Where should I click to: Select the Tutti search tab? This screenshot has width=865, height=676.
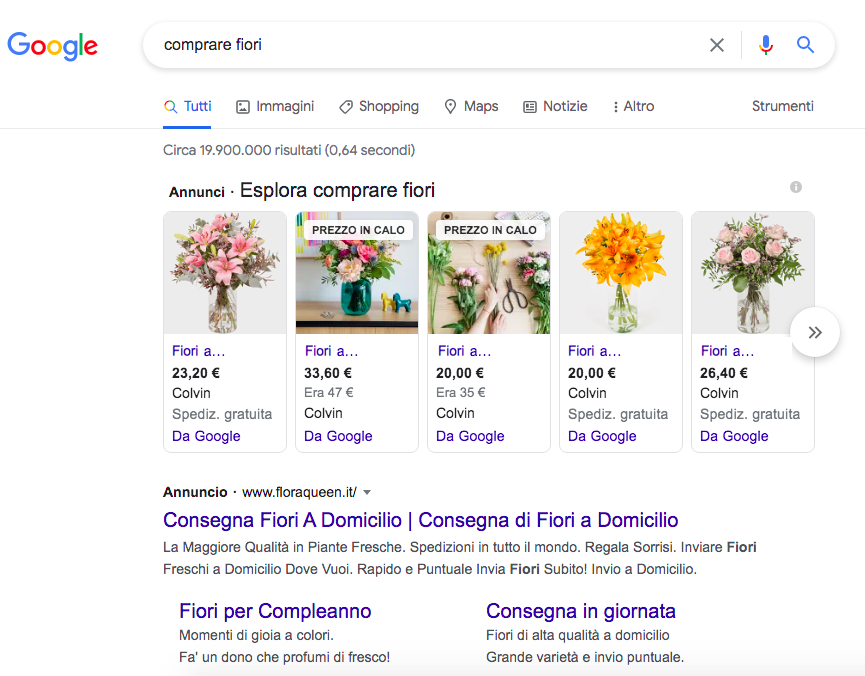pos(187,107)
